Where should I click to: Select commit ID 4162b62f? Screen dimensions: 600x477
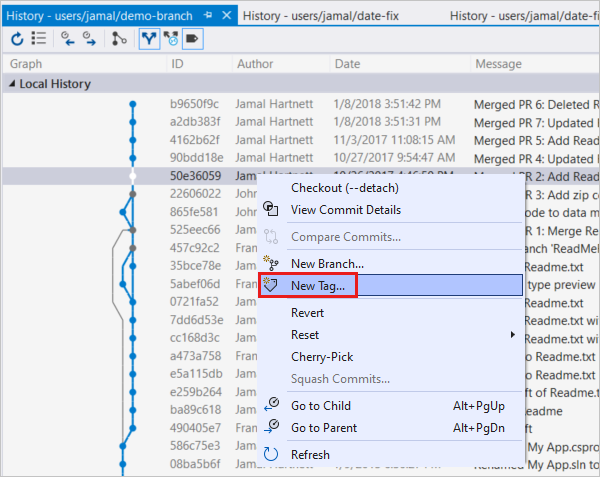tap(194, 140)
